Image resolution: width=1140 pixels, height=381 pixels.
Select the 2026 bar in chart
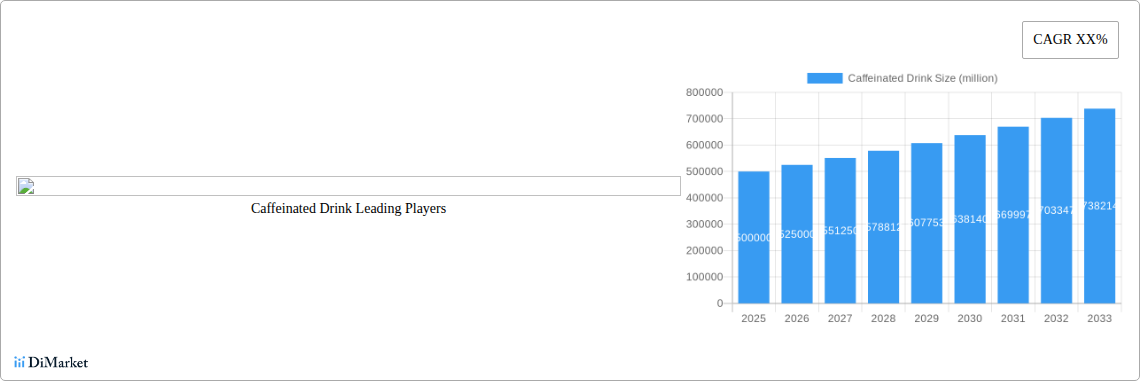(x=797, y=234)
